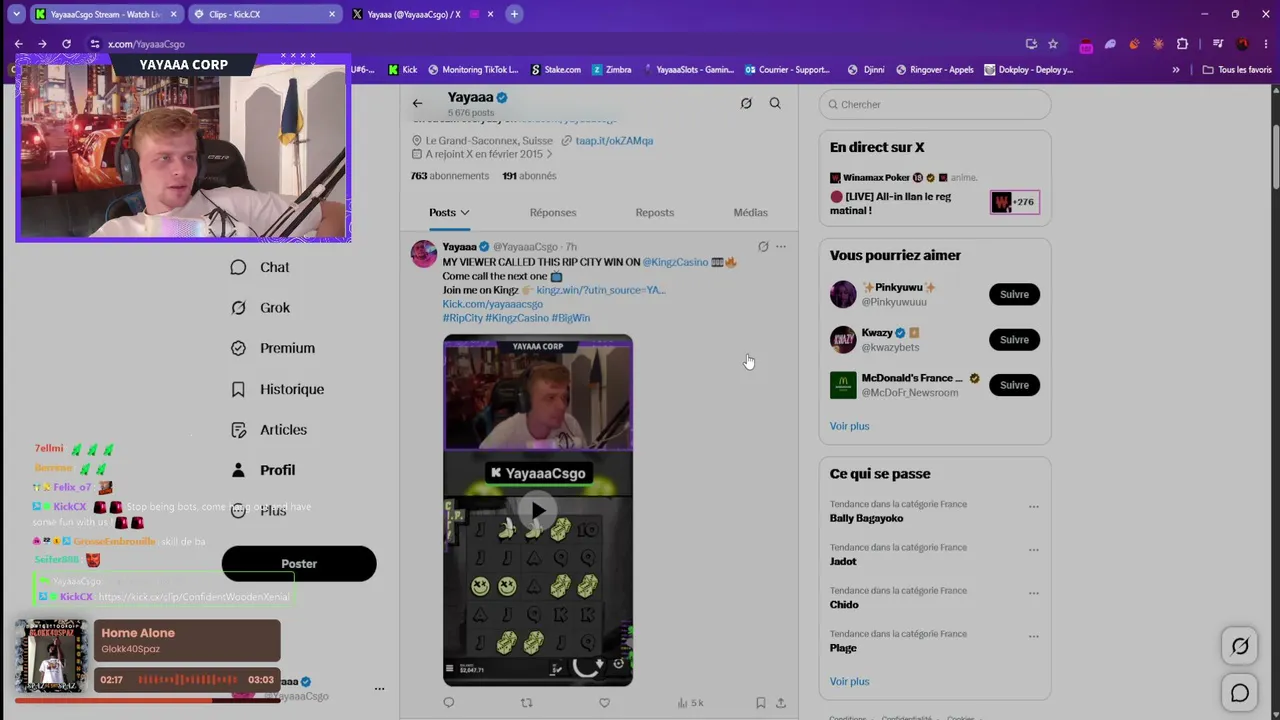Open the tab search dropdown
This screenshot has width=1280, height=720.
(x=17, y=14)
